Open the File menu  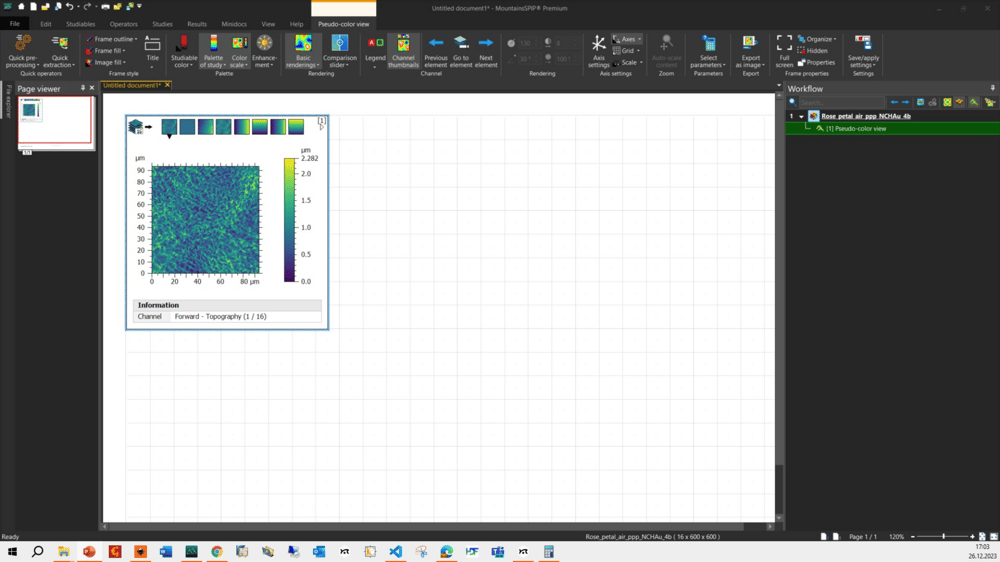(14, 24)
